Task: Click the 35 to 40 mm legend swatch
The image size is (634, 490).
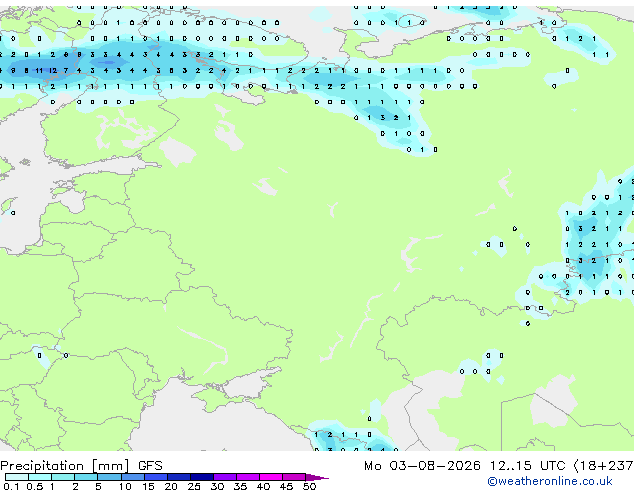Action: (x=247, y=477)
